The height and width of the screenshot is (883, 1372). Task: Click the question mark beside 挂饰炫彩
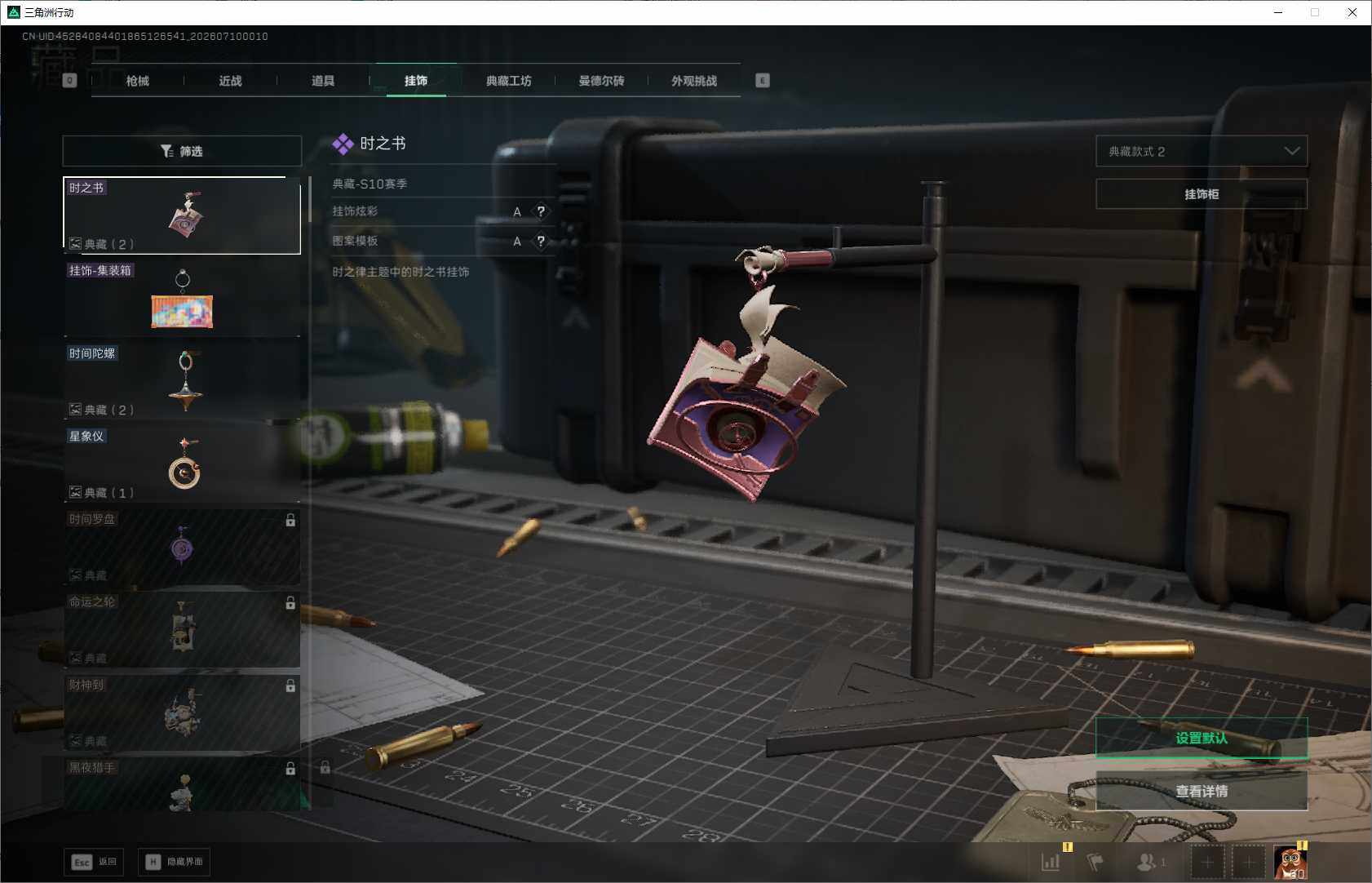click(540, 211)
